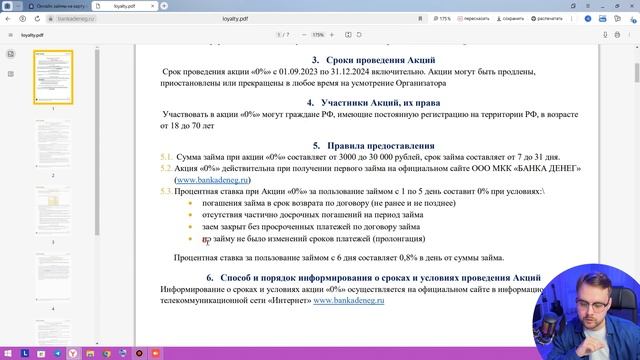
Task: Open the blue Alice assistant icon
Action: click(588, 19)
